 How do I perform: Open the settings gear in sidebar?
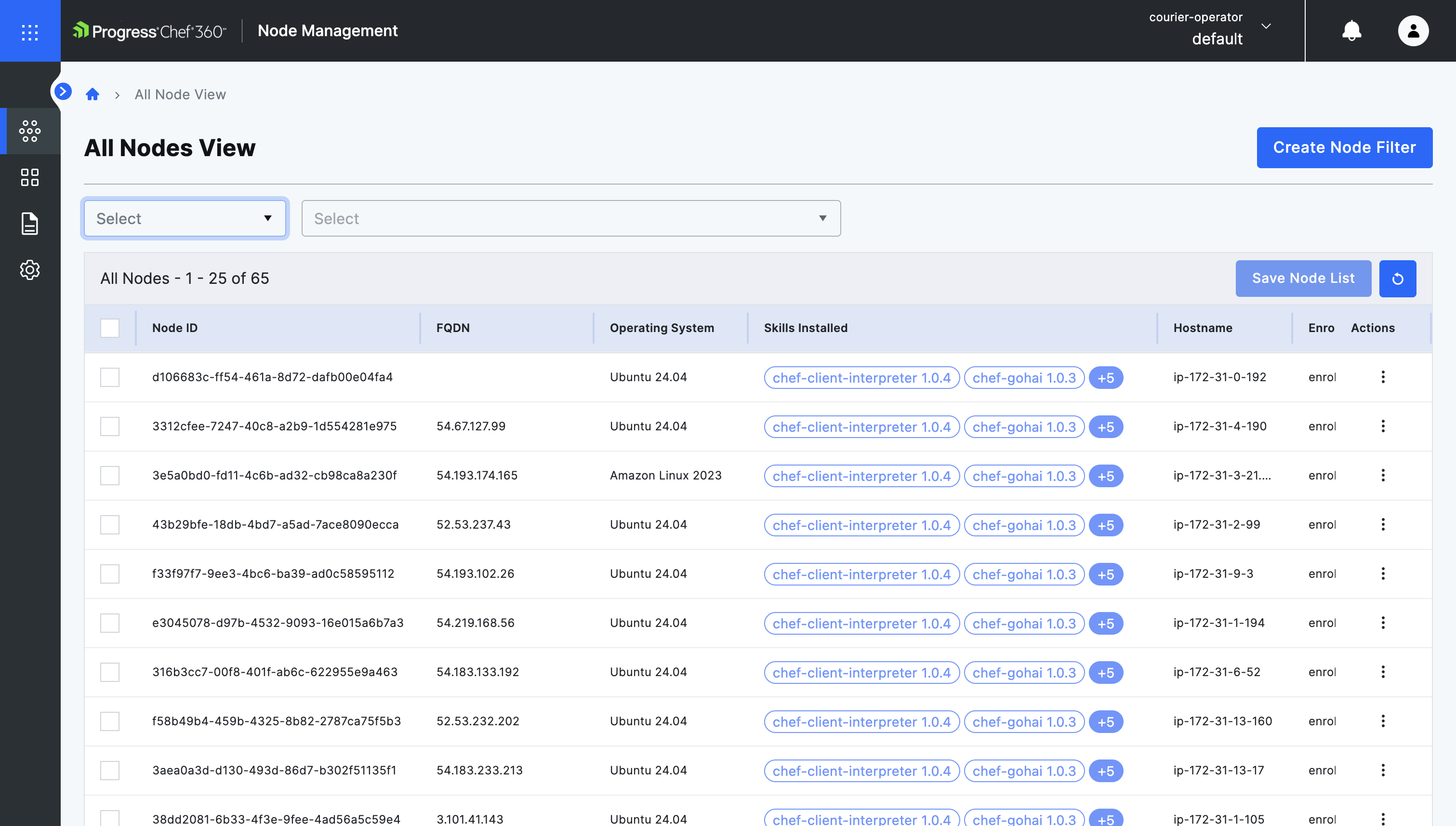coord(30,269)
